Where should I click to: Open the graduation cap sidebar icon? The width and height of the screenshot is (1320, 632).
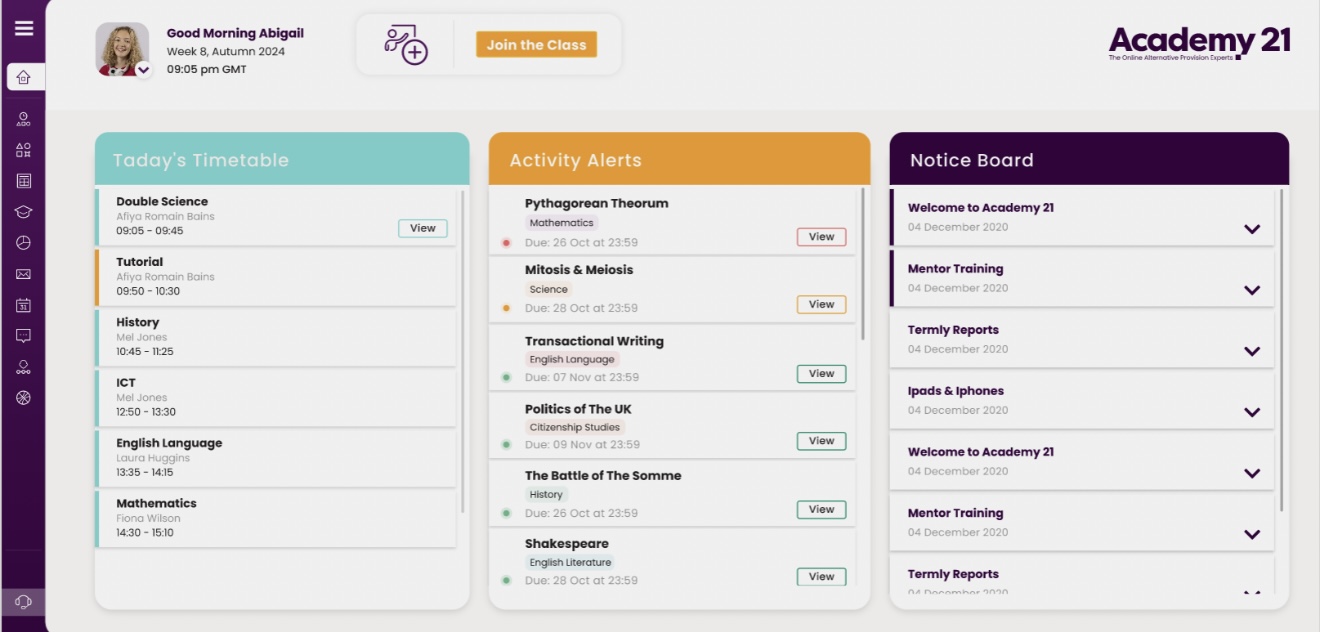click(24, 212)
